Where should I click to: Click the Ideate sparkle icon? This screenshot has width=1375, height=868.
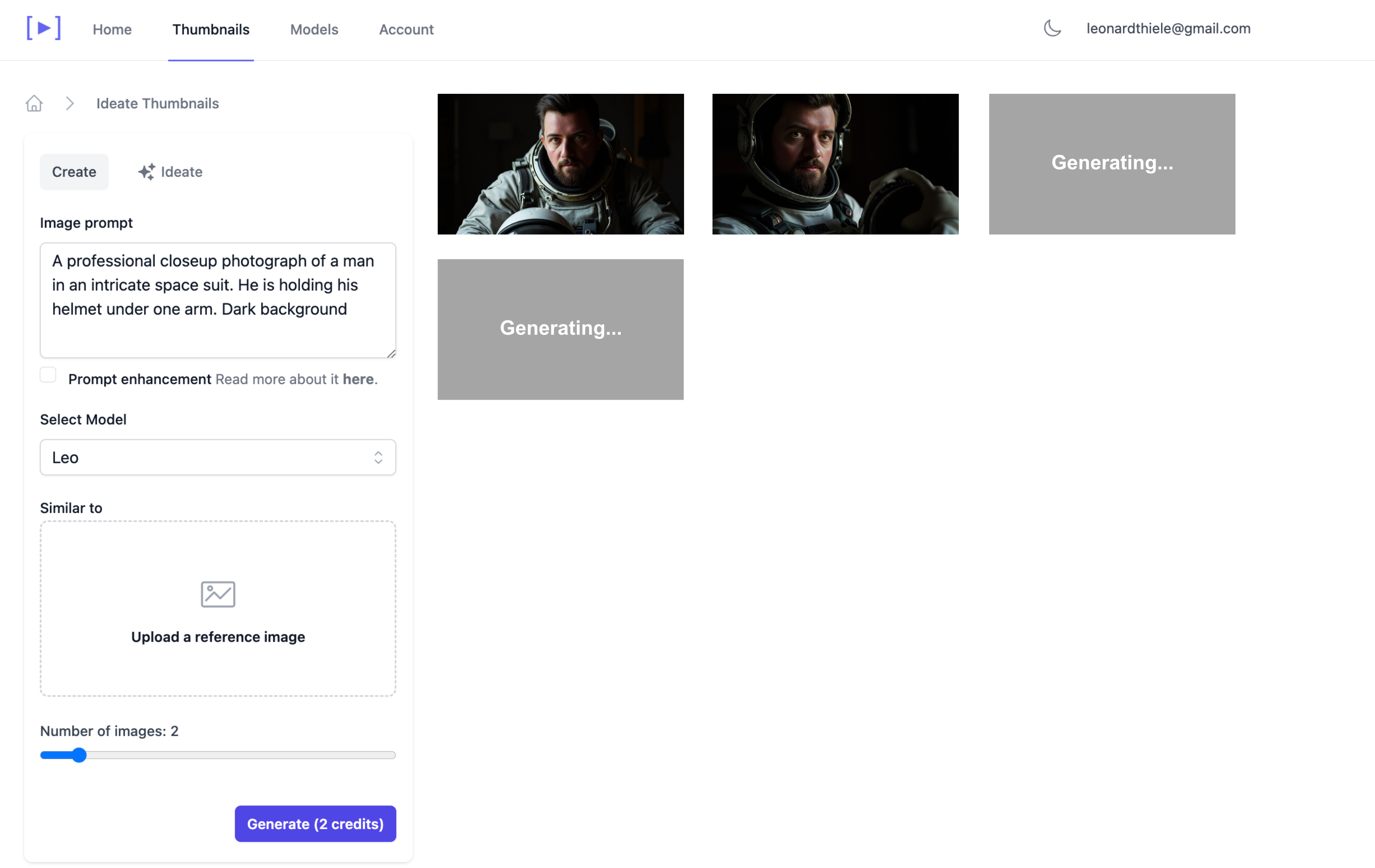147,172
